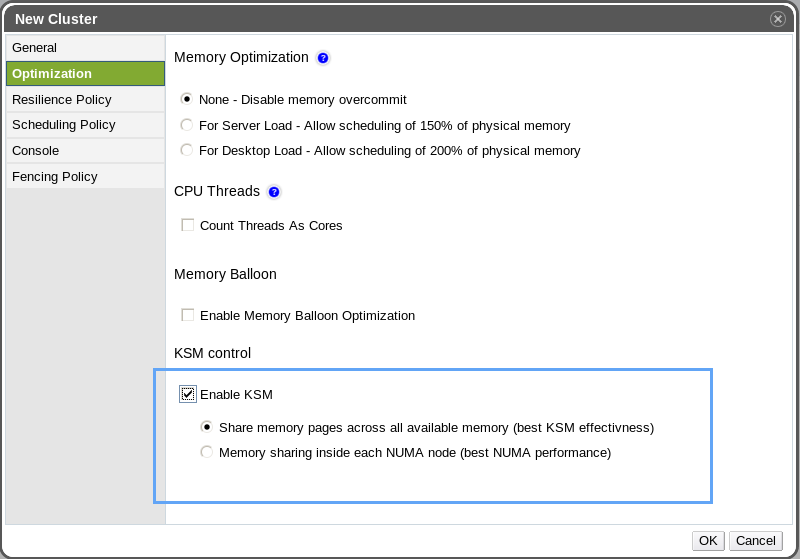Open the Scheduling Policy tab
The width and height of the screenshot is (800, 559).
85,125
